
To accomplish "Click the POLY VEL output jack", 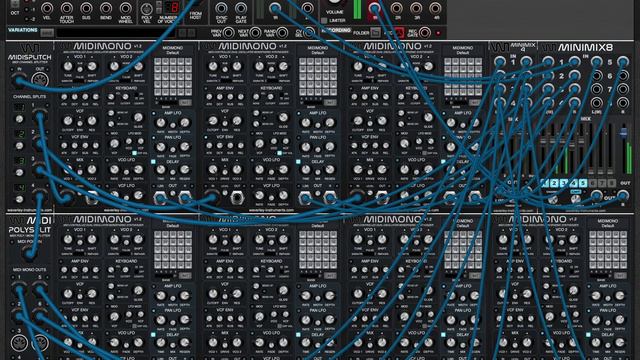I will tap(147, 9).
